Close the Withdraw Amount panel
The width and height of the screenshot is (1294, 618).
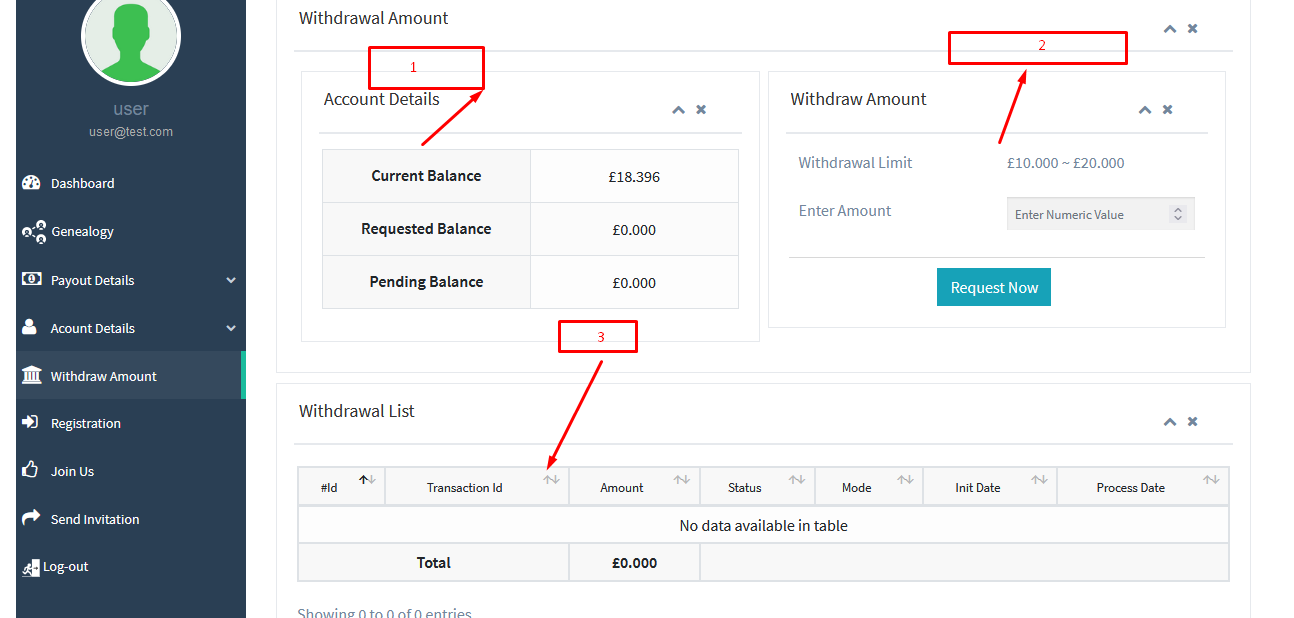click(1167, 110)
